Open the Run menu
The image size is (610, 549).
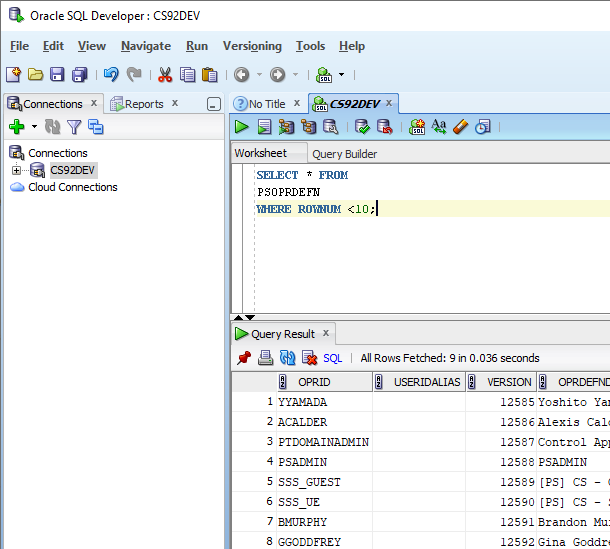pyautogui.click(x=197, y=46)
